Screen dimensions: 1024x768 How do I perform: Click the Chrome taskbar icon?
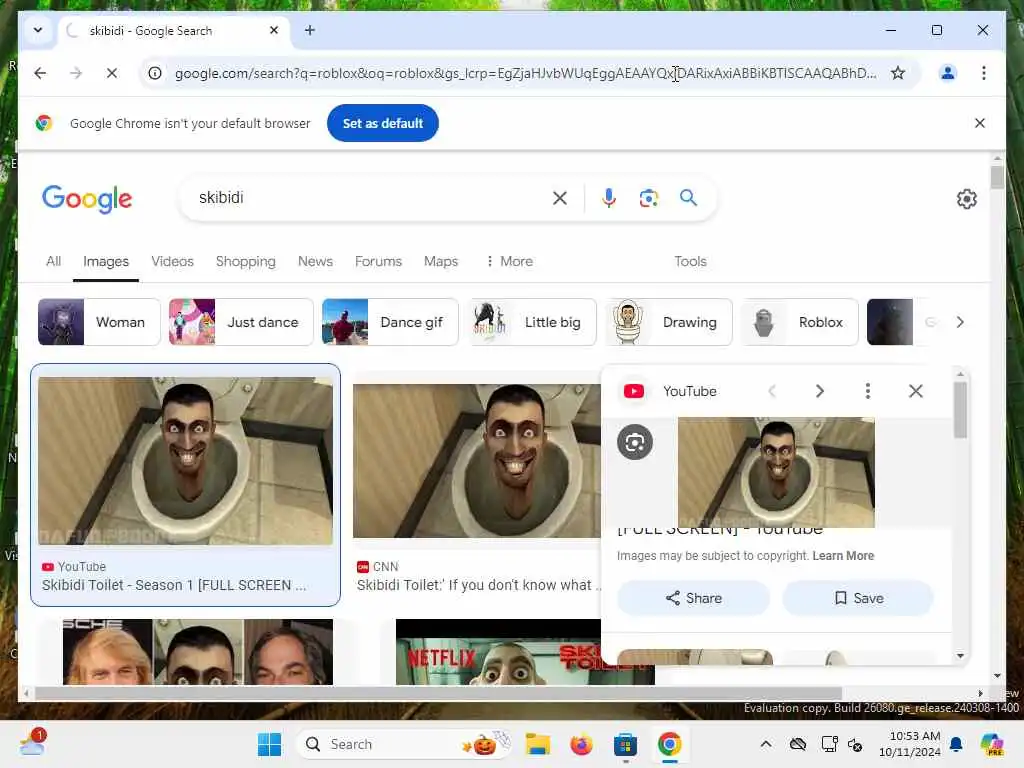coord(669,744)
